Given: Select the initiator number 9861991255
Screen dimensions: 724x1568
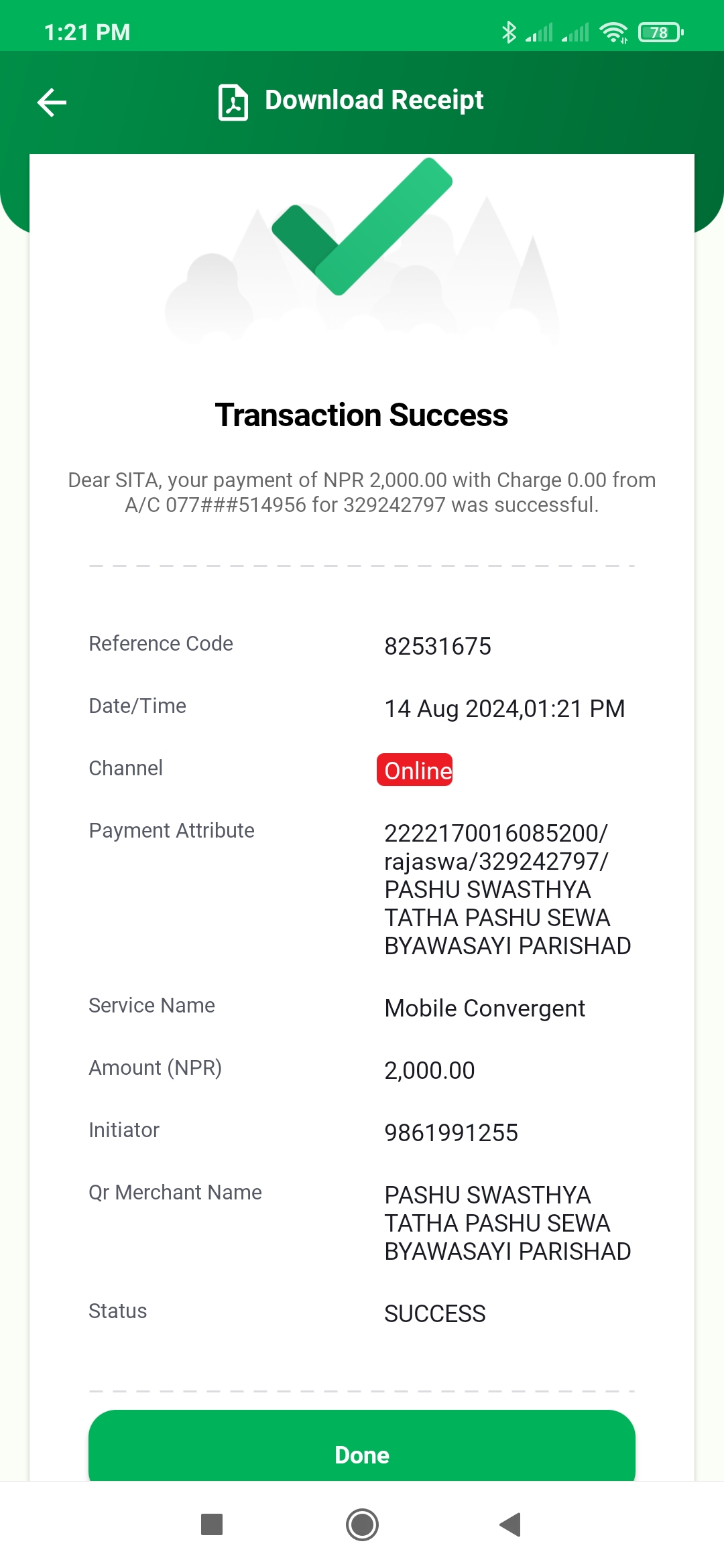Looking at the screenshot, I should [451, 1133].
